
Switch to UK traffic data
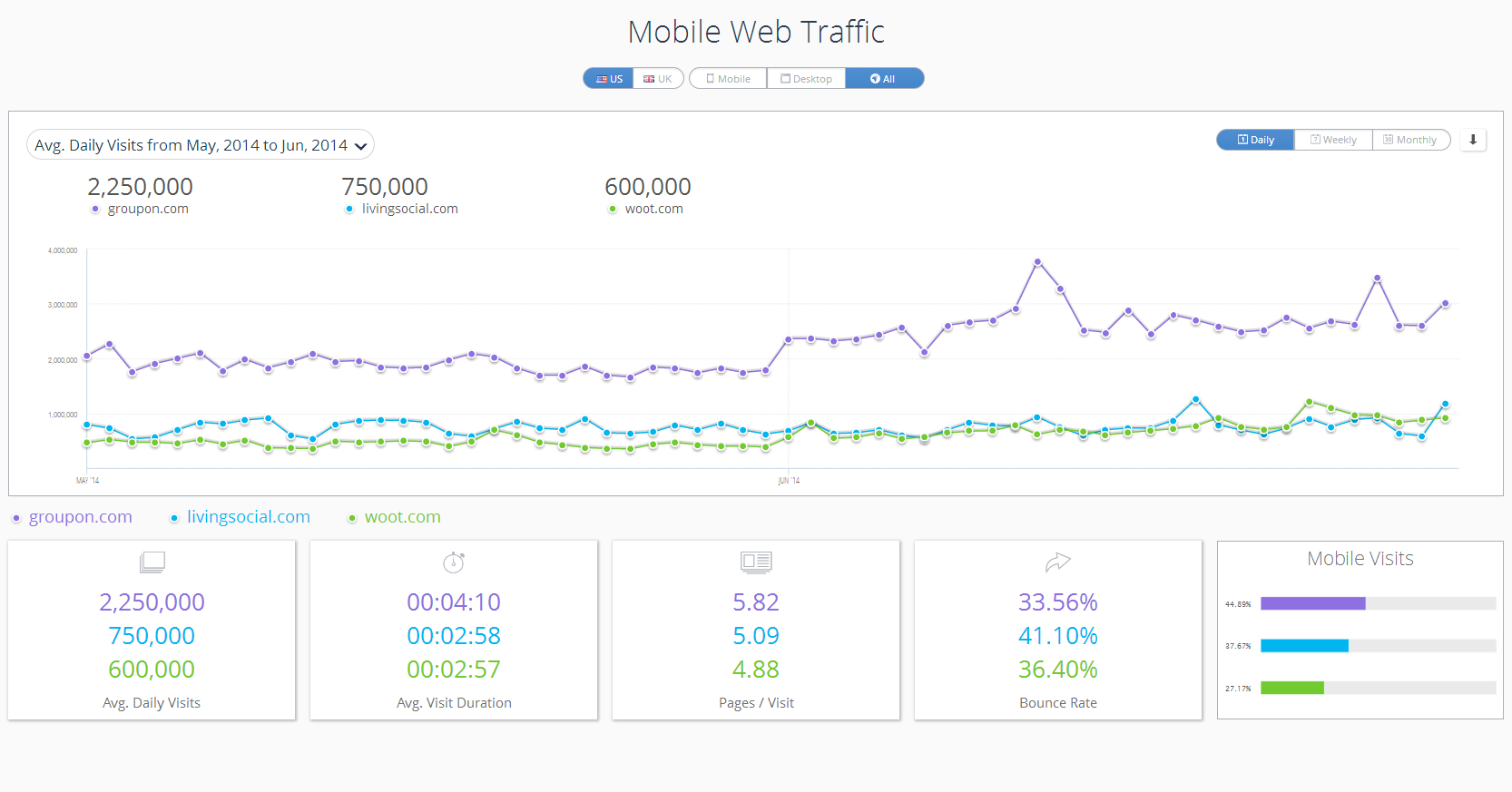(658, 79)
